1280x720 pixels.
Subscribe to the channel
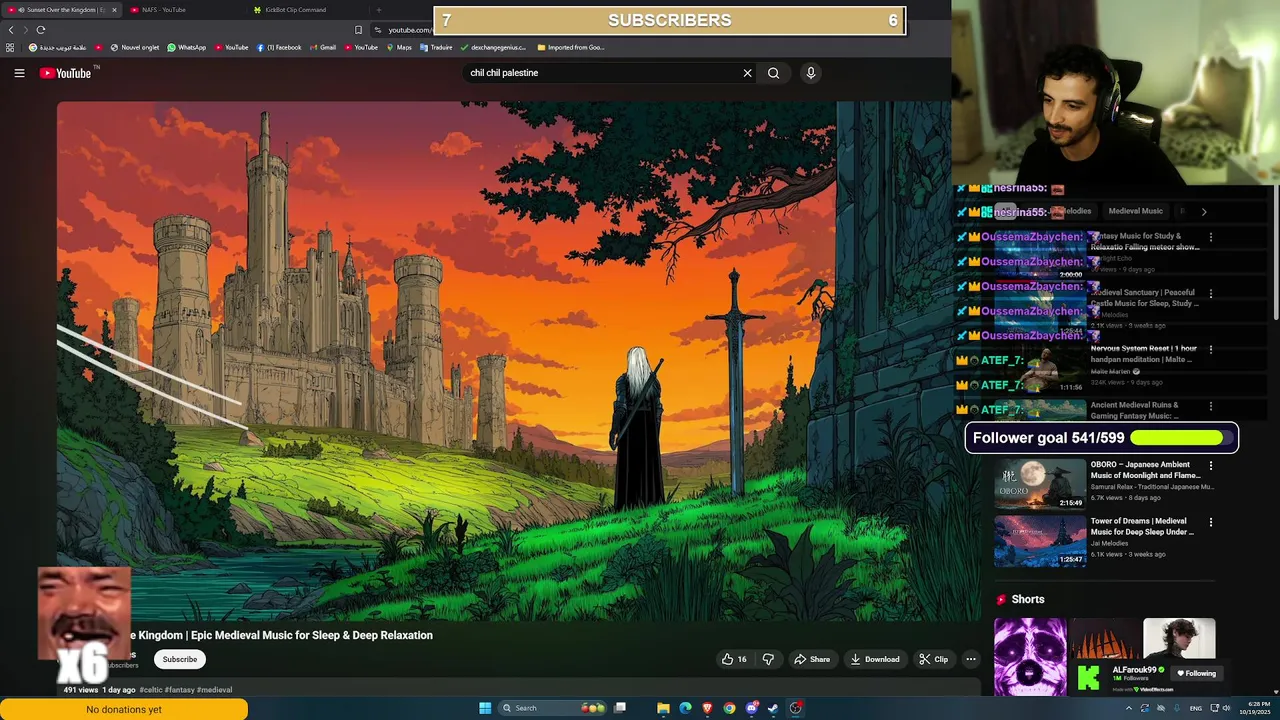[180, 659]
